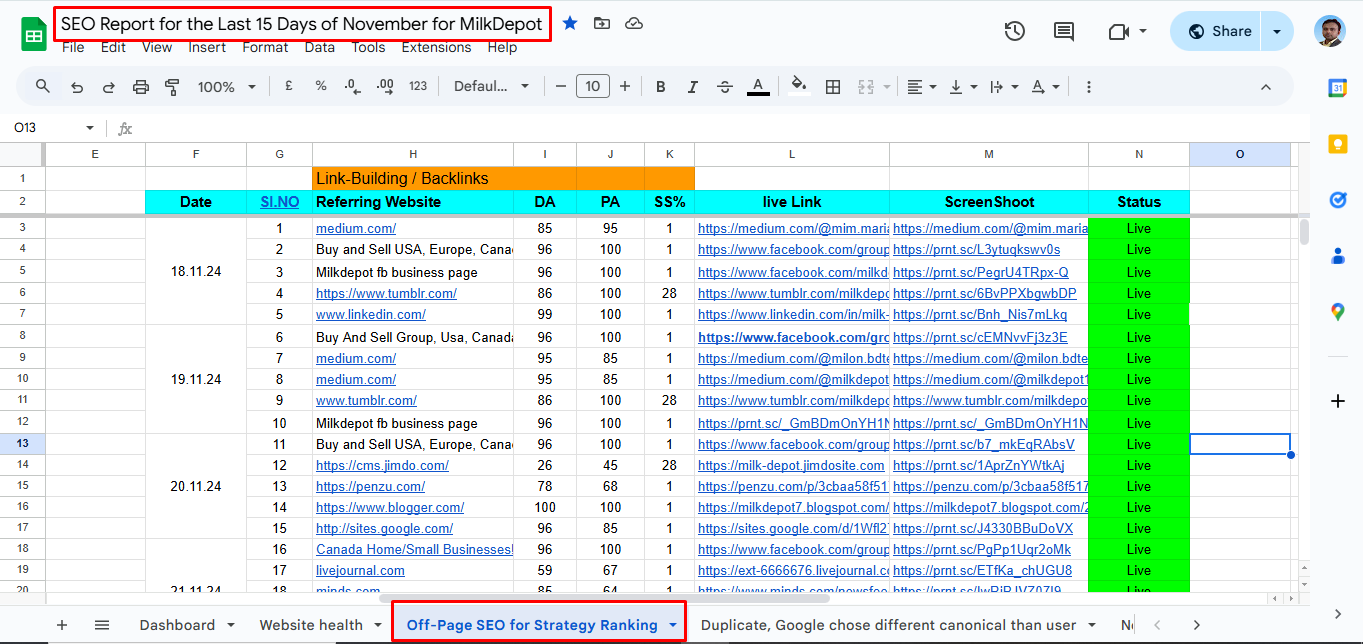Check cloud document status icon
This screenshot has width=1363, height=644.
(634, 23)
